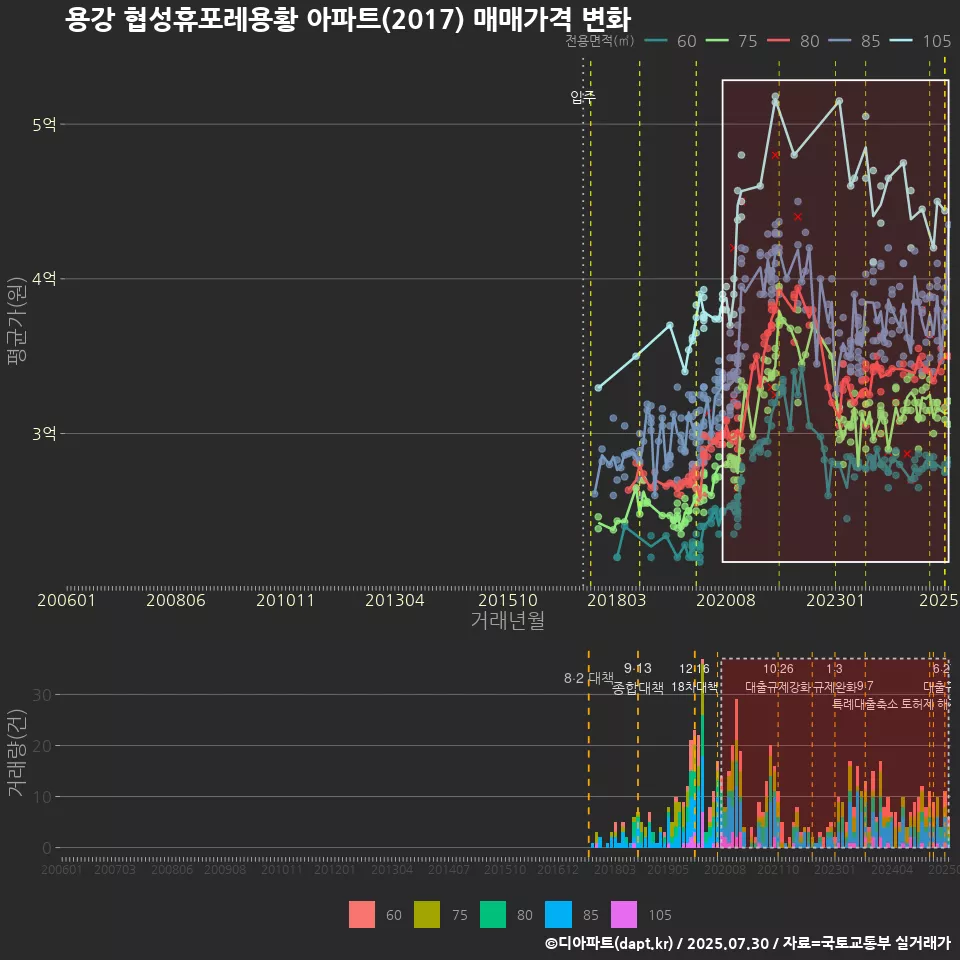Click the 8·2 대책 policy marker label
The height and width of the screenshot is (960, 960).
click(x=588, y=678)
